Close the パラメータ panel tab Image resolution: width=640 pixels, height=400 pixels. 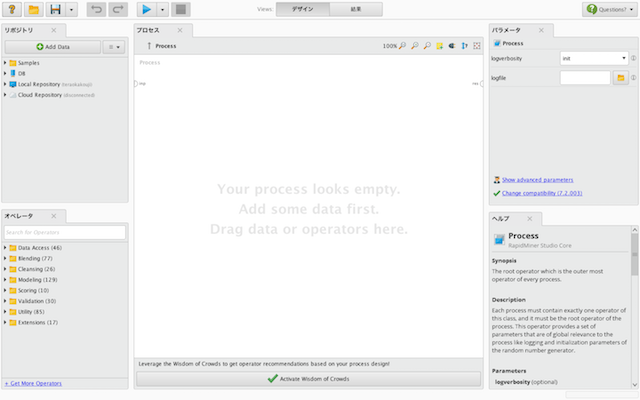(x=541, y=30)
